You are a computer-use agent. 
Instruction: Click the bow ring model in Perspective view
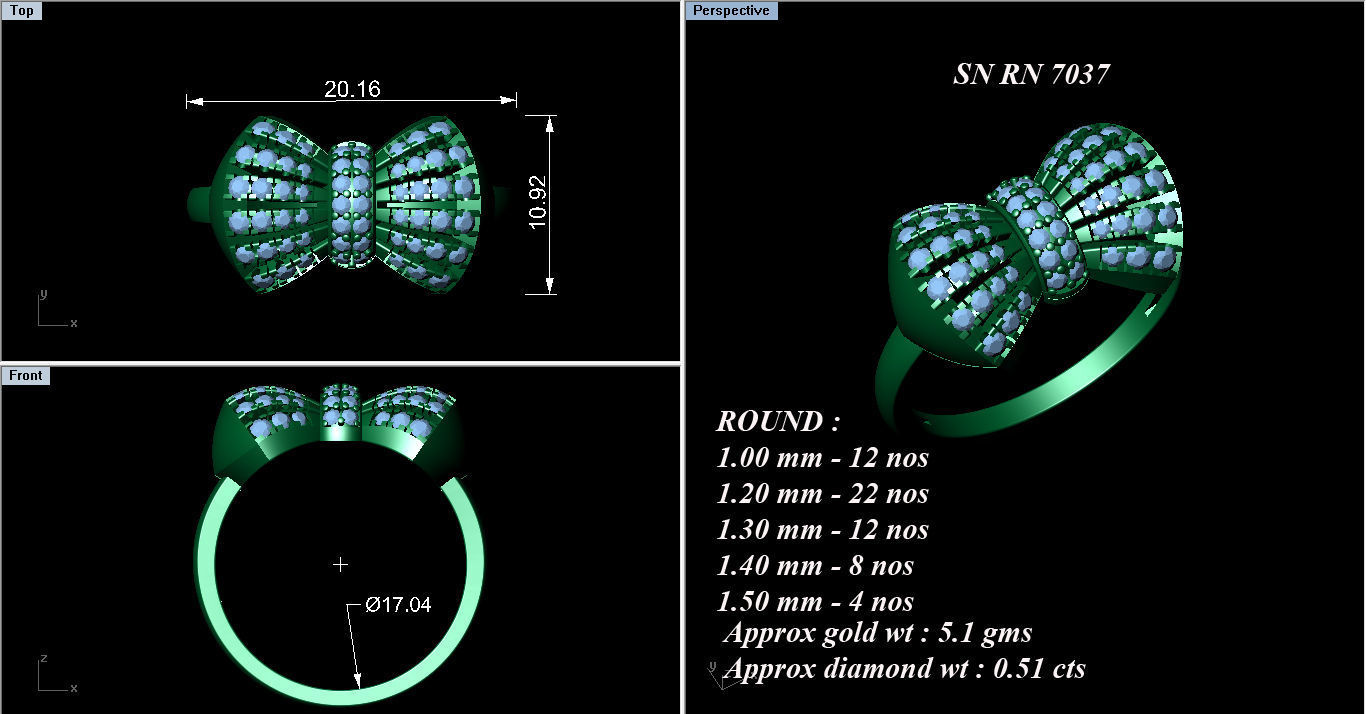[1030, 280]
